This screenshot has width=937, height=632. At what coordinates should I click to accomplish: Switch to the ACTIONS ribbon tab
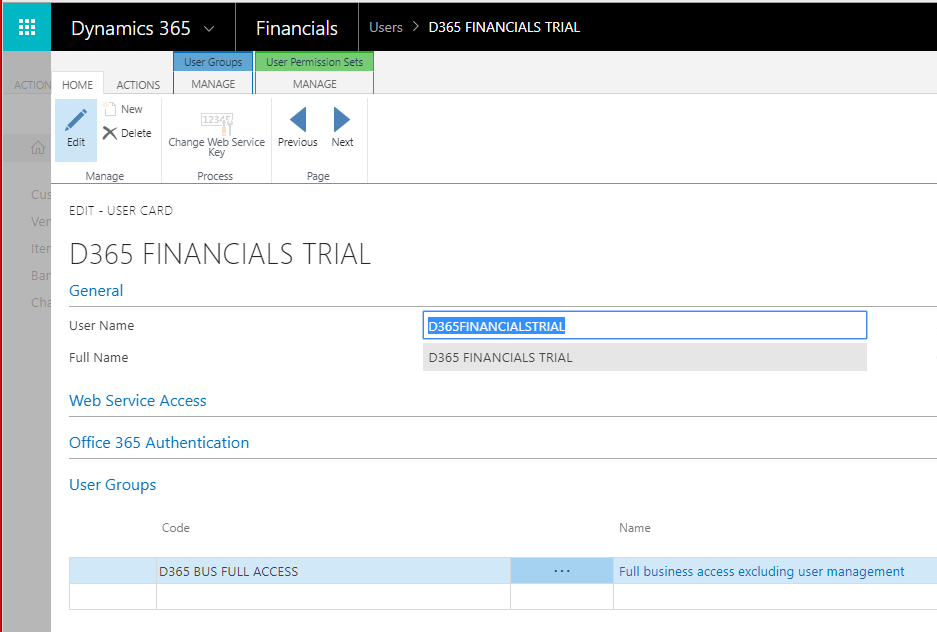click(138, 85)
